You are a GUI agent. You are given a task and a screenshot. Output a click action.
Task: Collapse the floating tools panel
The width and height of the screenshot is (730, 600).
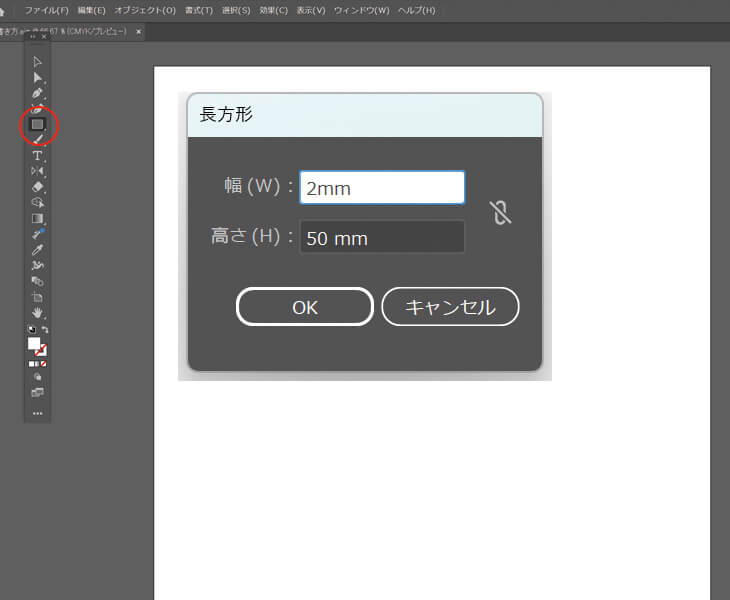pyautogui.click(x=33, y=37)
